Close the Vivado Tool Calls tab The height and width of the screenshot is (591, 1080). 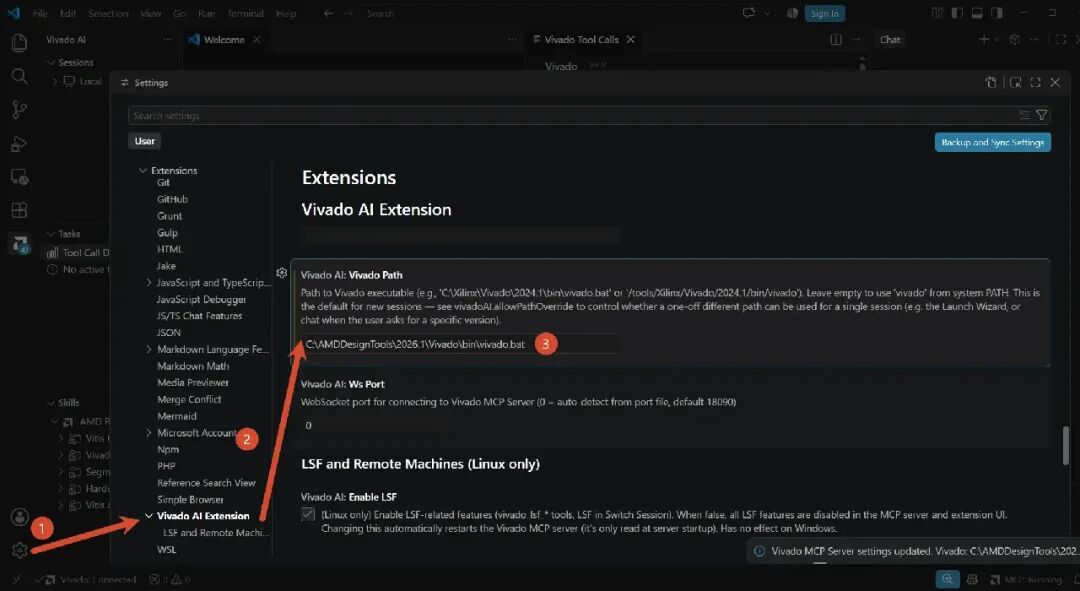(x=630, y=40)
